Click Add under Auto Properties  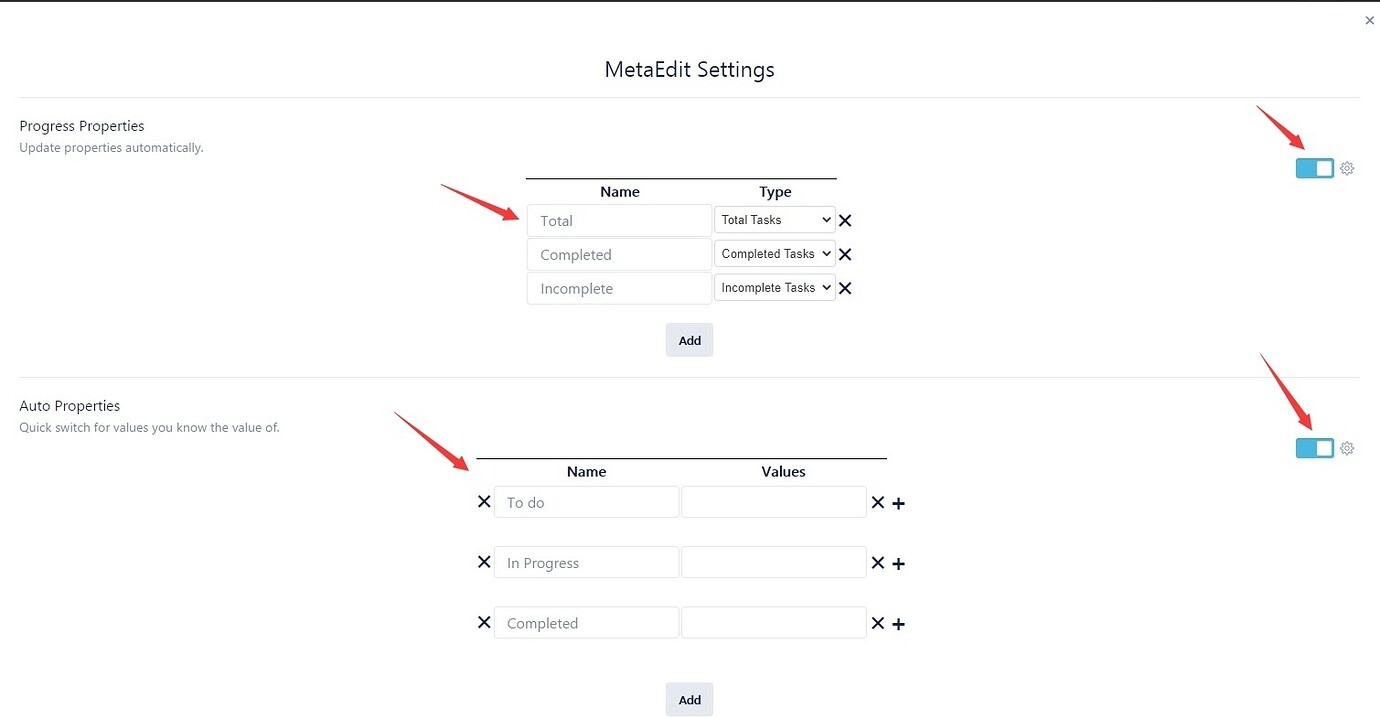[689, 700]
